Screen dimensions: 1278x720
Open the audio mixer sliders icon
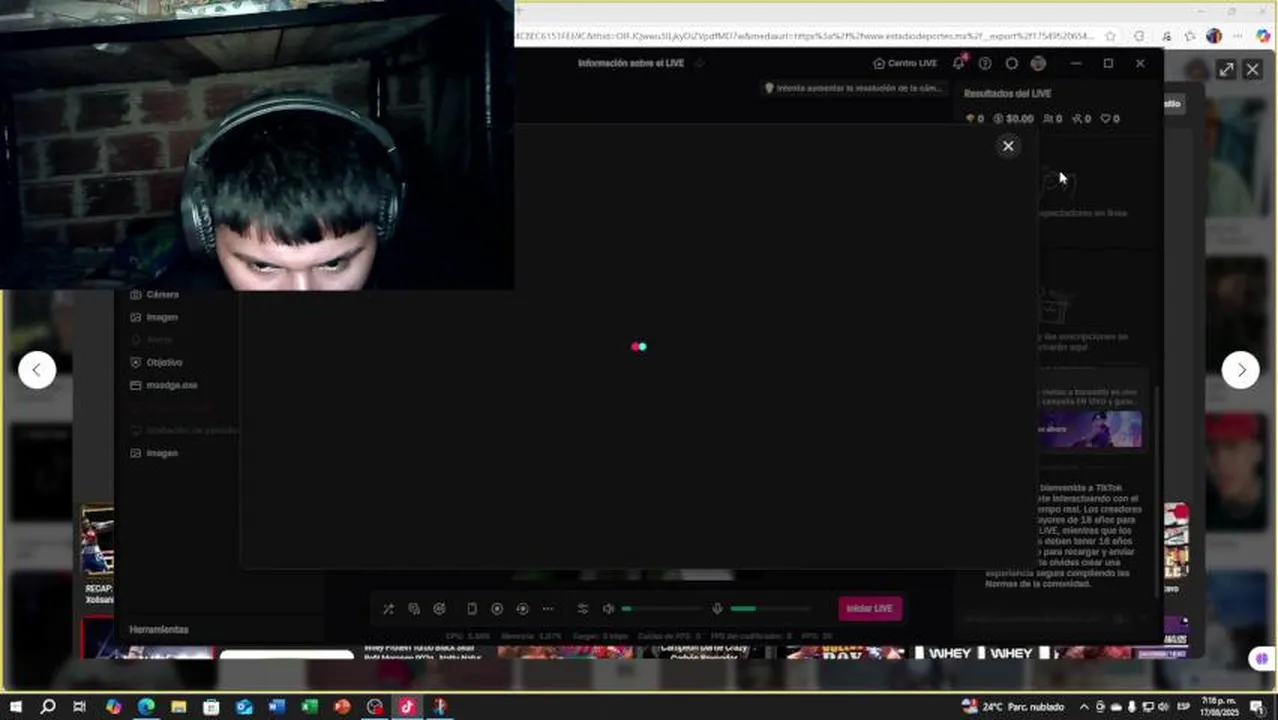pos(583,608)
